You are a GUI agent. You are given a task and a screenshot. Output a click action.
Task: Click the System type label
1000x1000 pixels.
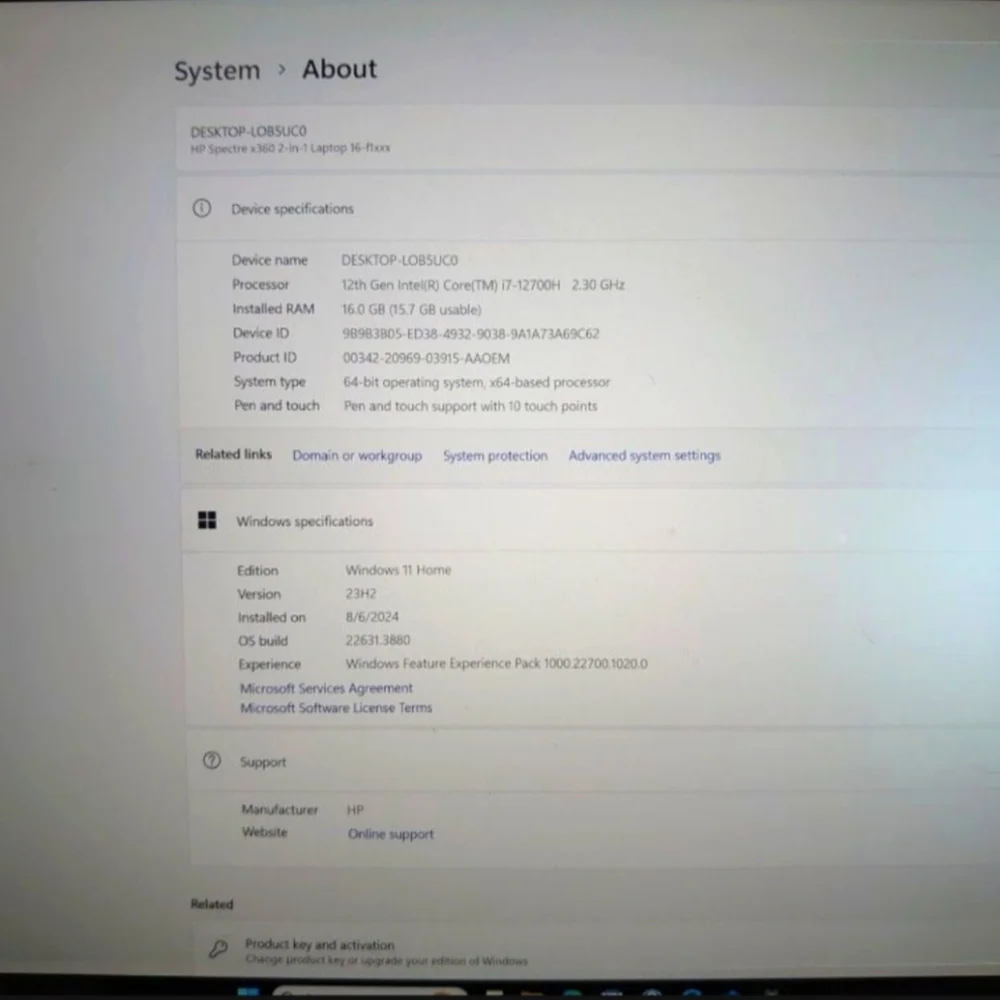(270, 382)
